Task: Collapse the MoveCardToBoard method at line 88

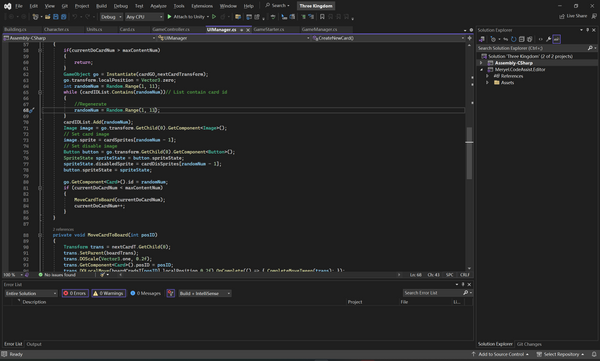Action: coord(40,235)
